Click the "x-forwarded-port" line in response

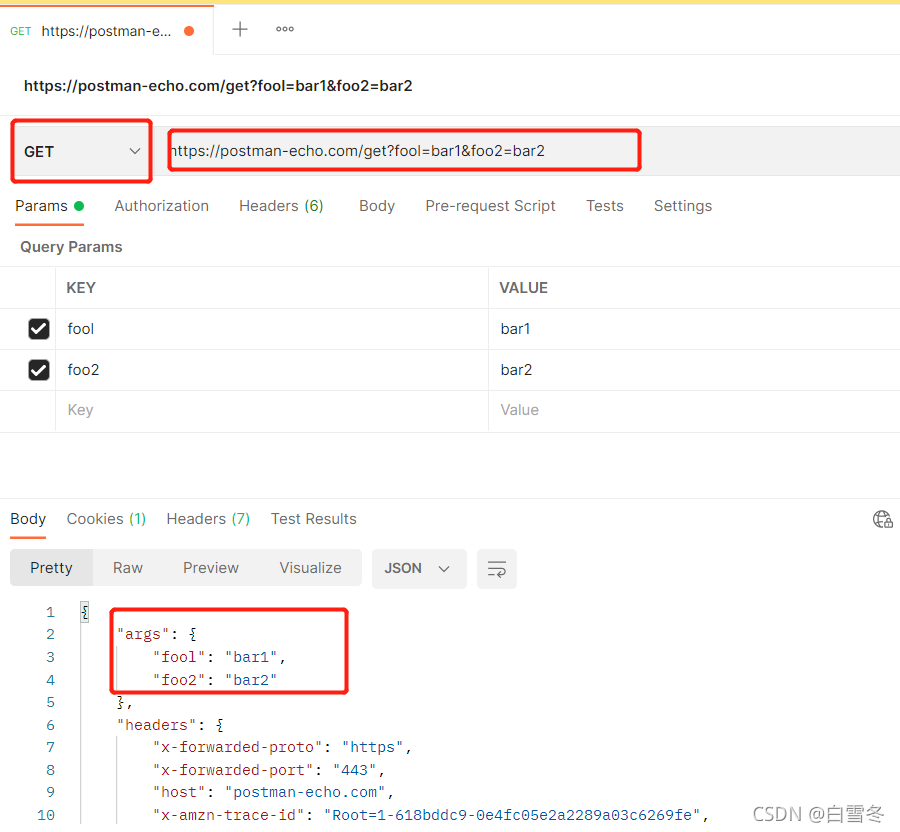click(268, 770)
